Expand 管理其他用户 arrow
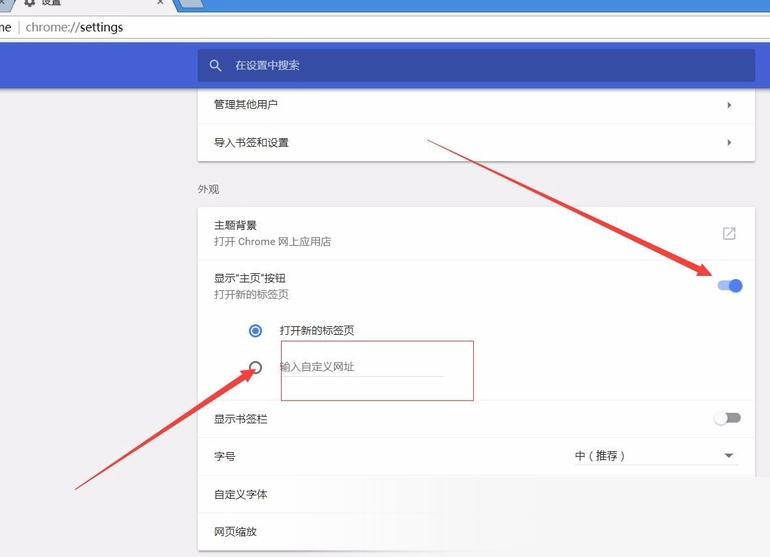The image size is (770, 557). tap(729, 105)
